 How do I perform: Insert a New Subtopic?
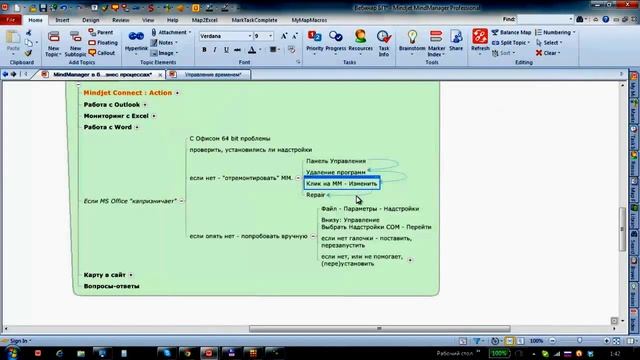[x=75, y=44]
